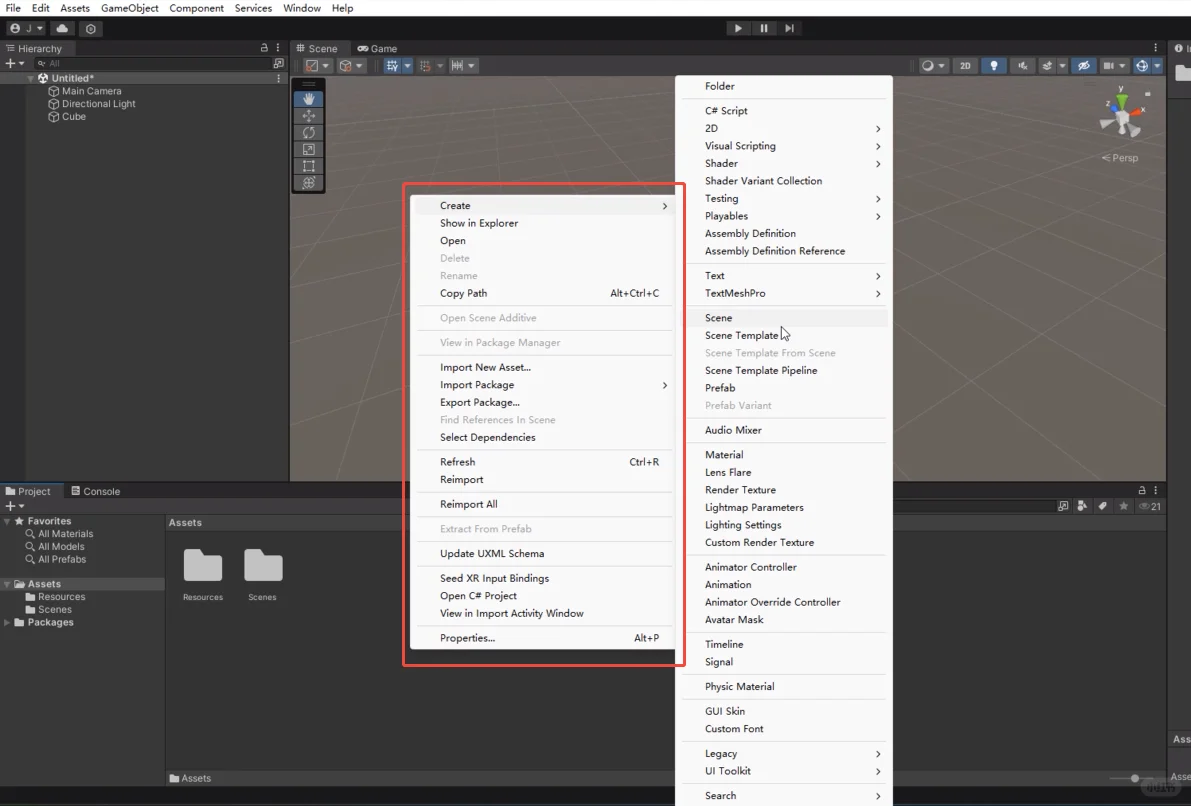Viewport: 1191px width, 806px height.
Task: Toggle scene lighting bulb icon
Action: (994, 65)
